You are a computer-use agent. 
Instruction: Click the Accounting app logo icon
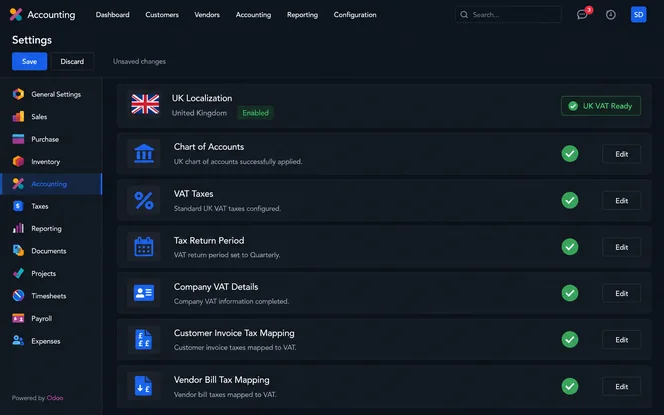tap(16, 14)
